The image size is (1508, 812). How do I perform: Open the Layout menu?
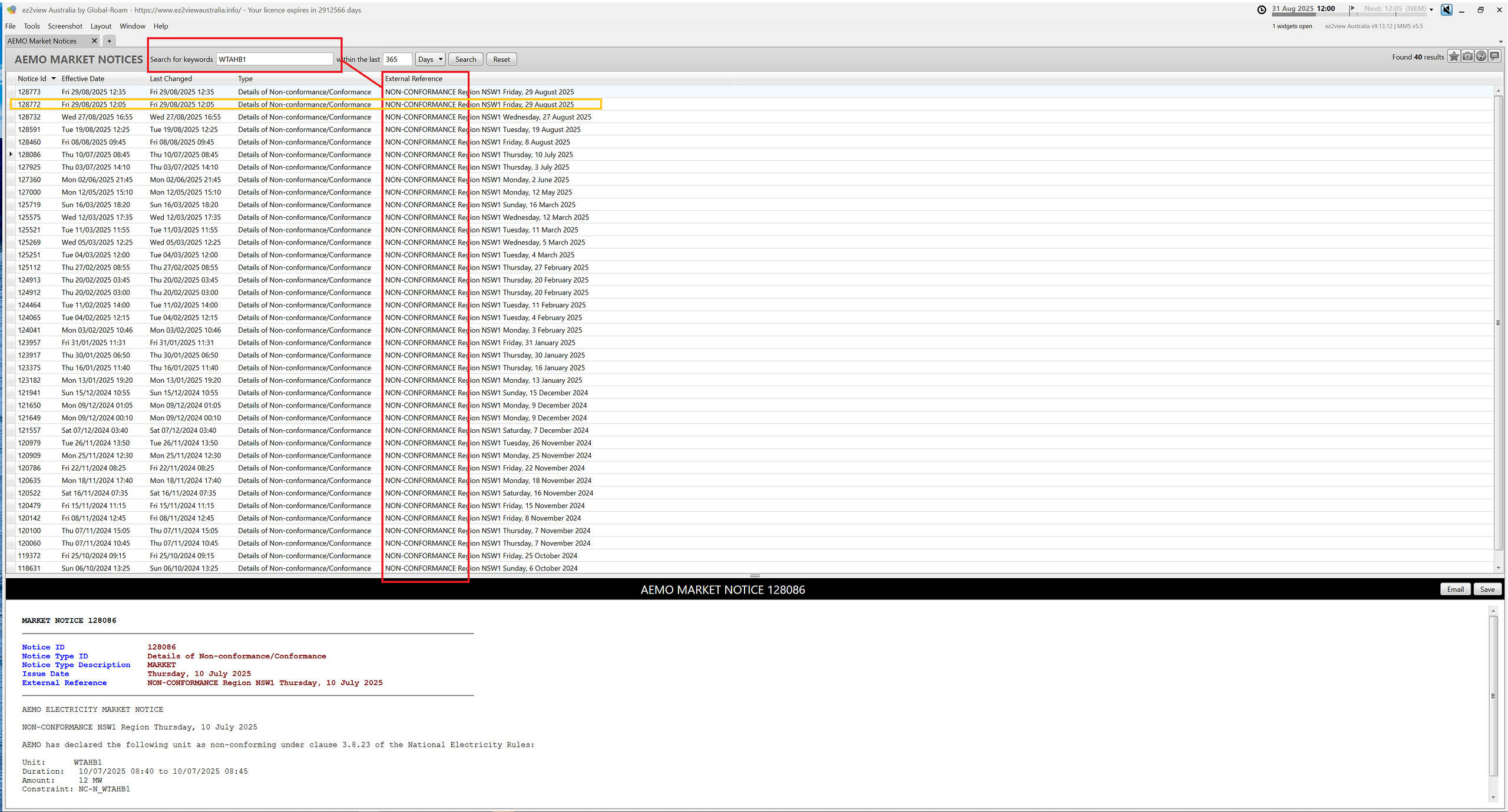101,26
